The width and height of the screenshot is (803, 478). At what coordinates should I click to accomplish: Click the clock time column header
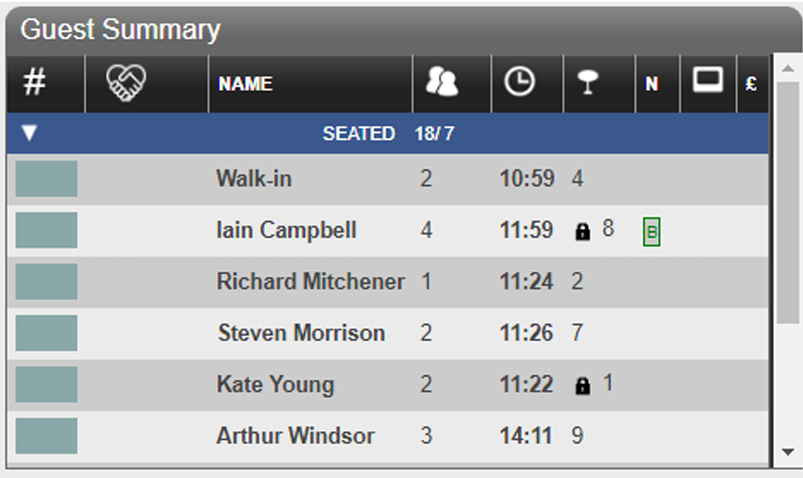click(519, 84)
